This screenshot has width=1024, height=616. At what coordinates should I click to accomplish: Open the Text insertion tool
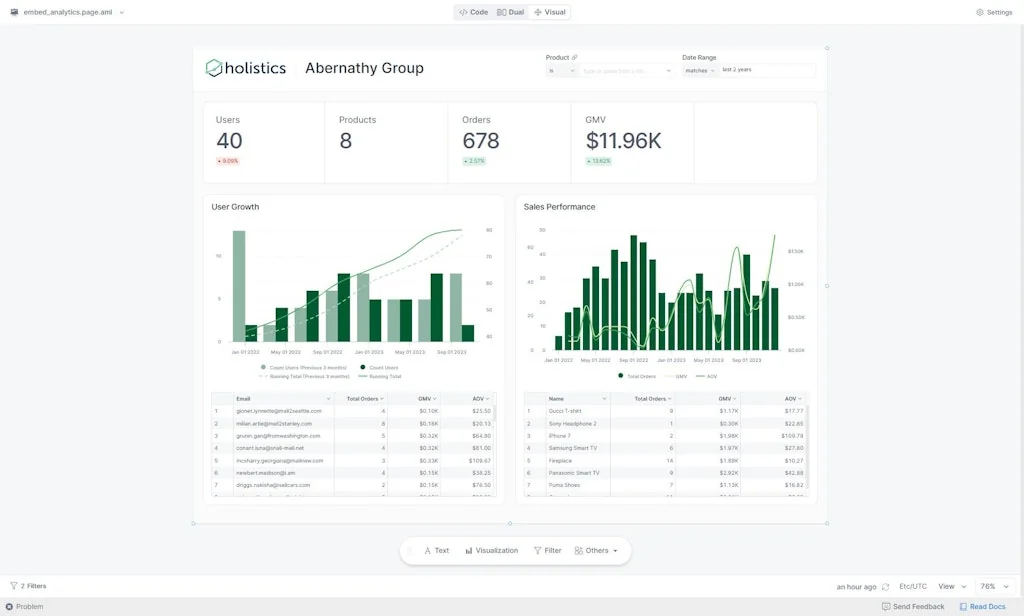437,550
